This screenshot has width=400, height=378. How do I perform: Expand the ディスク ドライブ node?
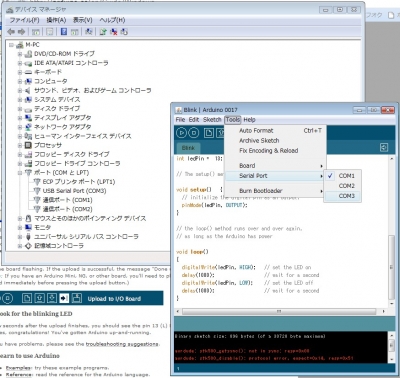click(x=20, y=109)
